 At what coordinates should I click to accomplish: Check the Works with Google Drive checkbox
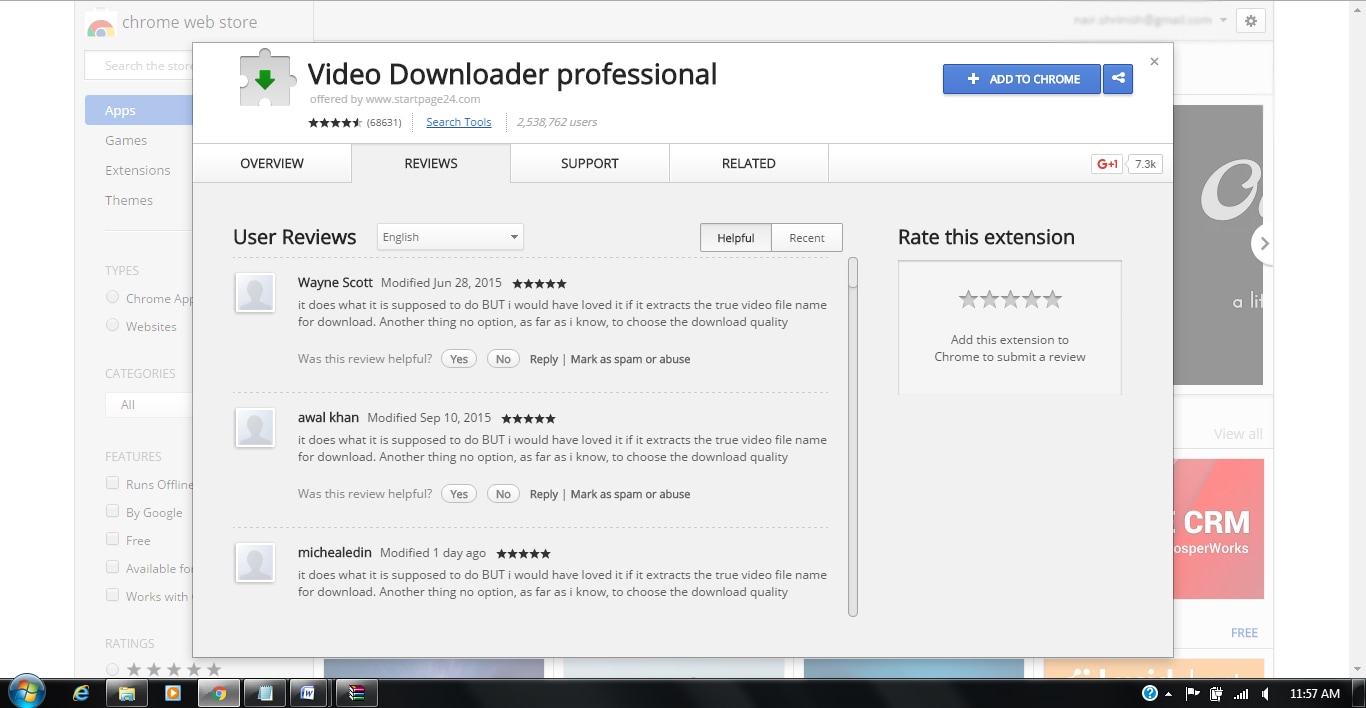[x=112, y=595]
